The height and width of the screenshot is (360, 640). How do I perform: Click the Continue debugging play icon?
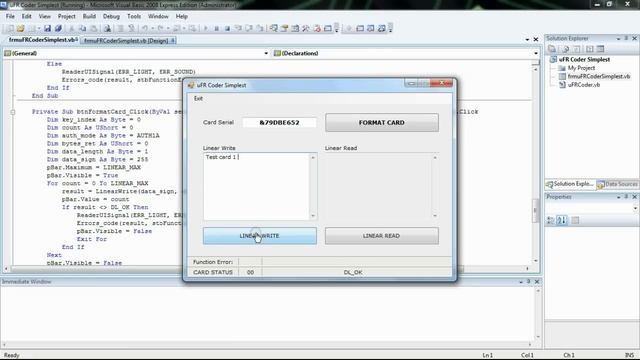[x=205, y=28]
